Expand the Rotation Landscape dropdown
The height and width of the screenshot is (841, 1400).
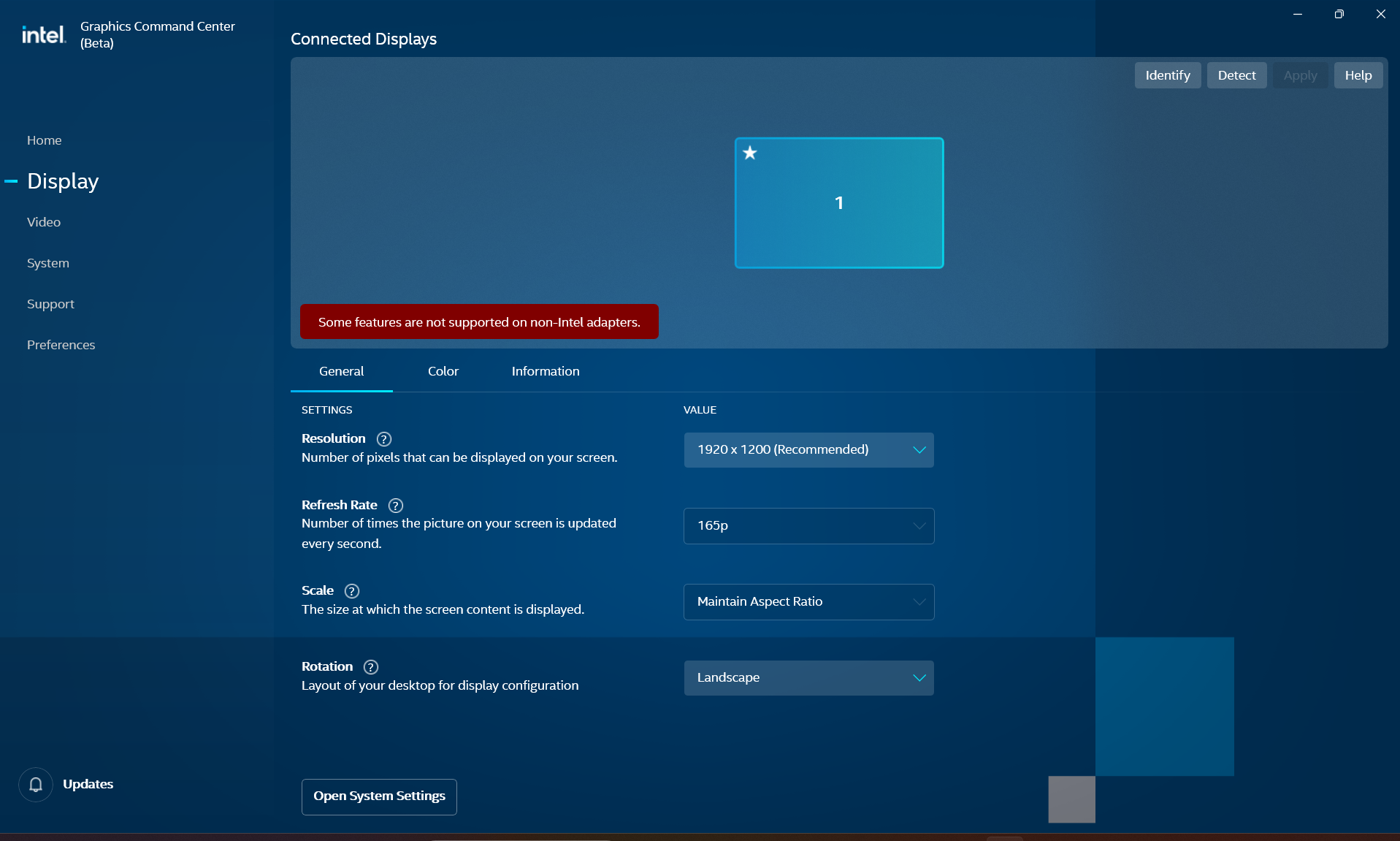pos(808,678)
